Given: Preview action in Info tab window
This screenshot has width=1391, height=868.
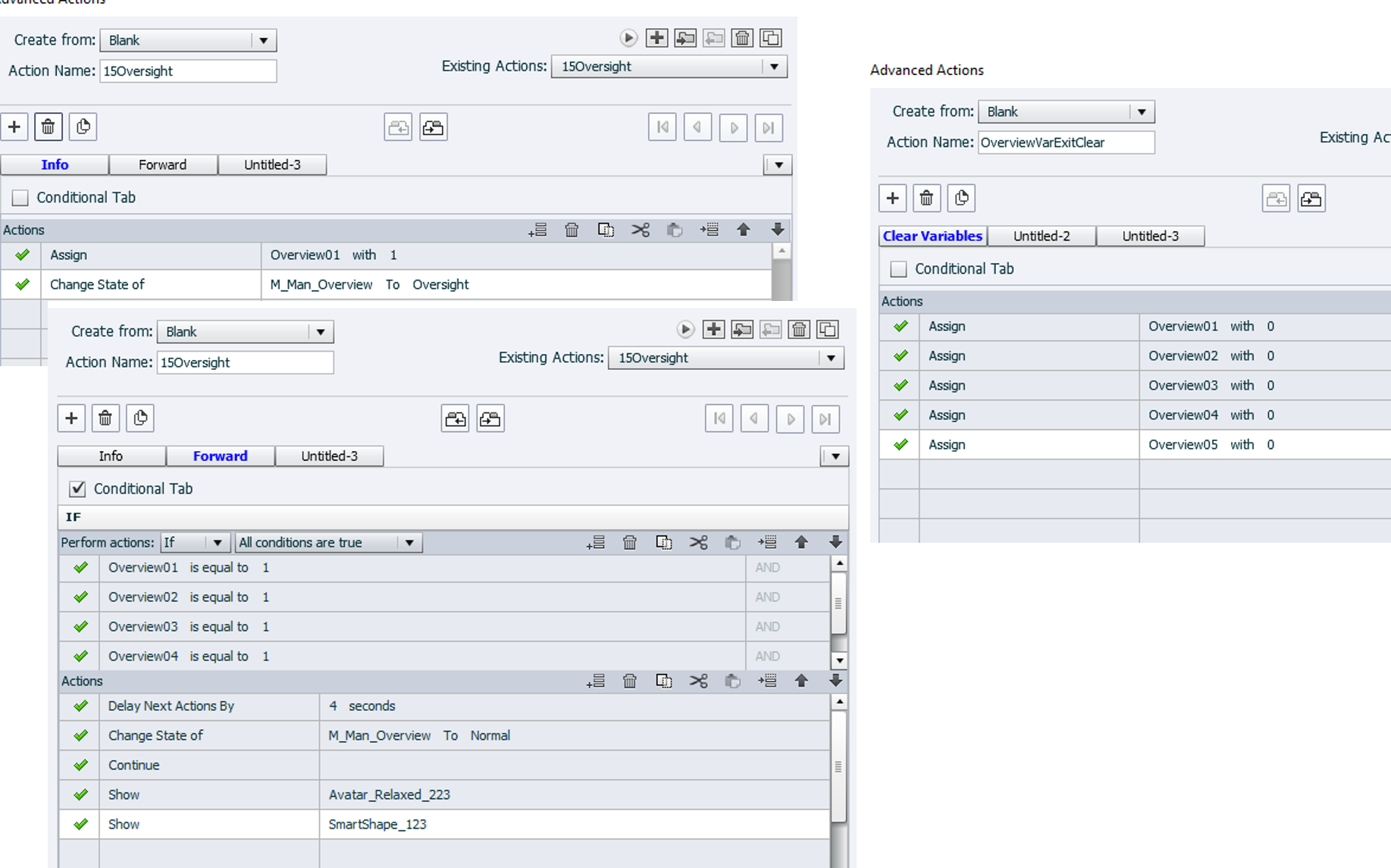Looking at the screenshot, I should (x=628, y=38).
